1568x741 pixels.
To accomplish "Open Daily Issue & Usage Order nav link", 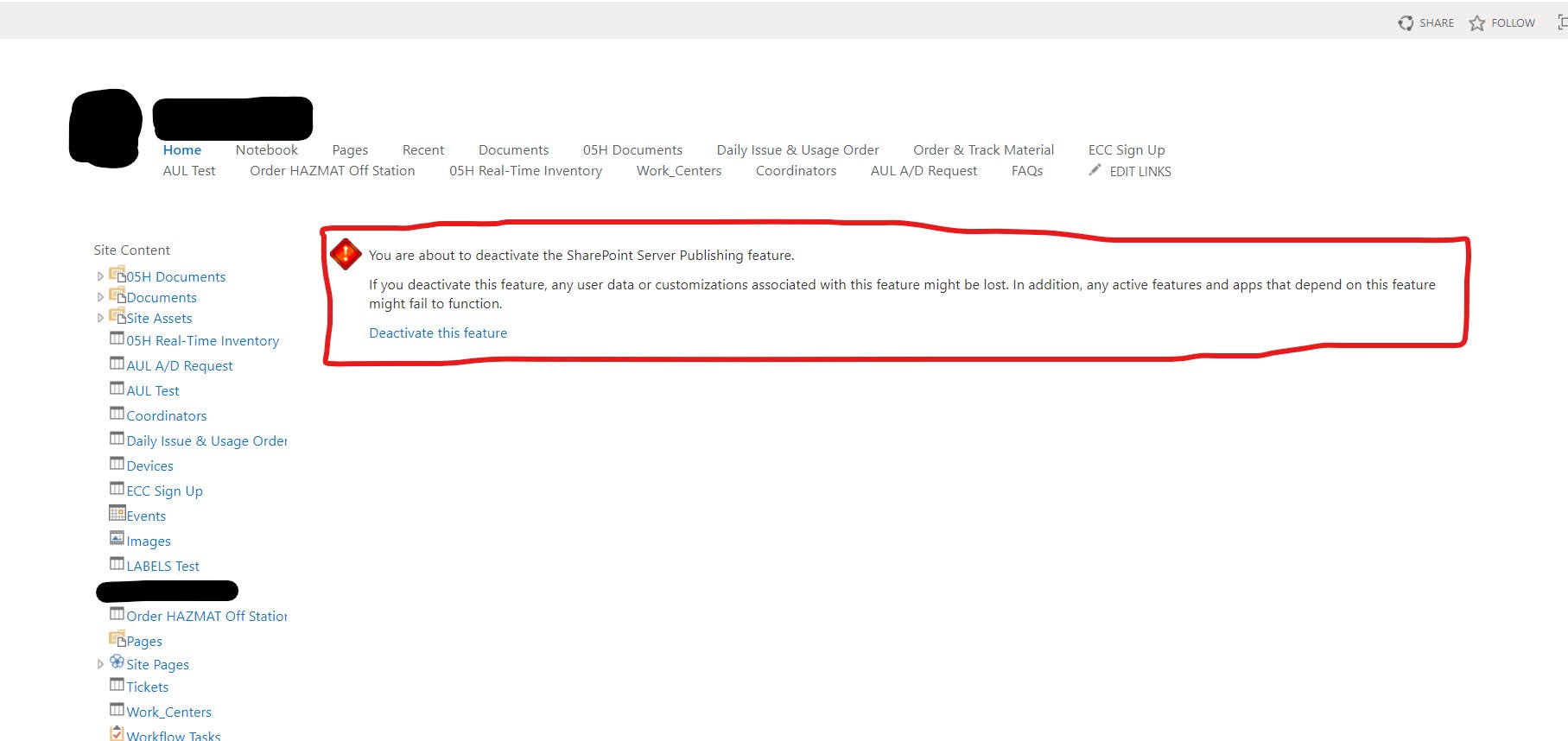I will (x=797, y=149).
